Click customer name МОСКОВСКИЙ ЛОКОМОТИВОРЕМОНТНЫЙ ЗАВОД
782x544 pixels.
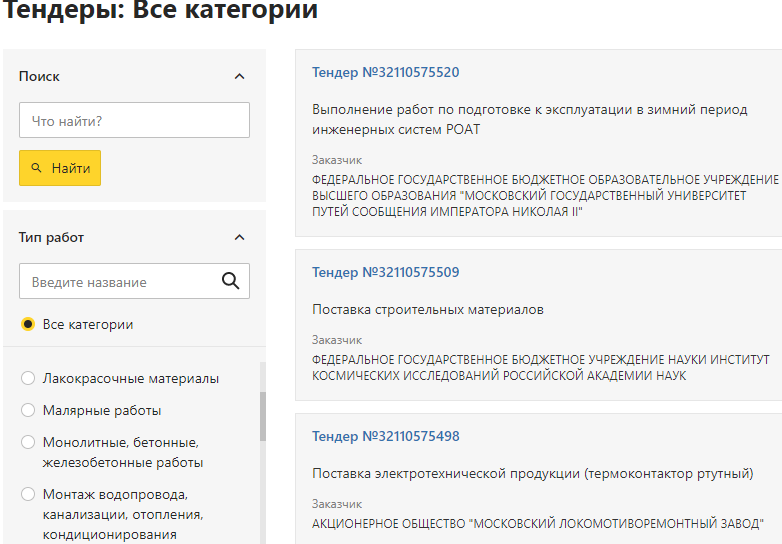538,524
